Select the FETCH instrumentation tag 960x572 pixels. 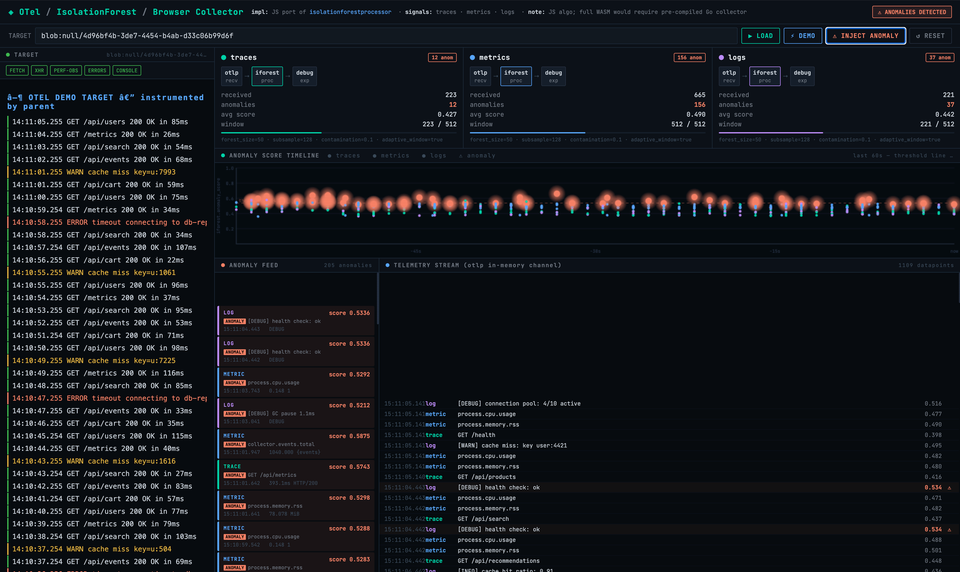coord(17,70)
